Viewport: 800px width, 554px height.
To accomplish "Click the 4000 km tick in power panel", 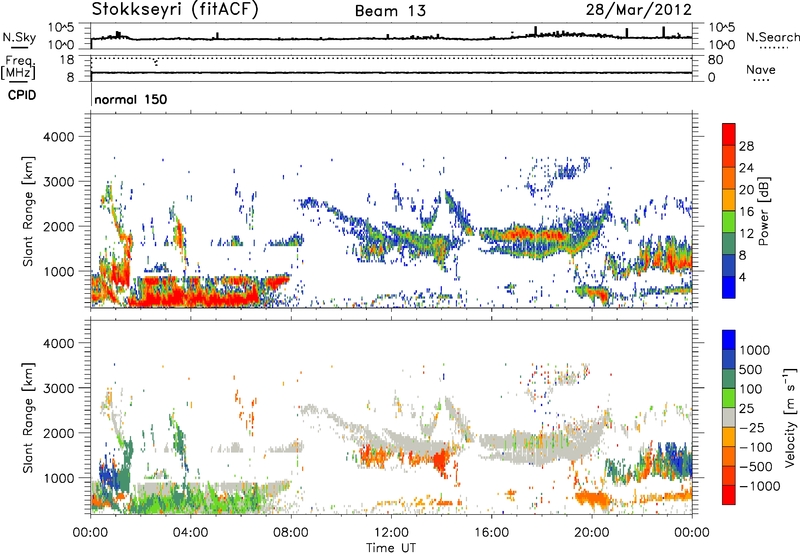I will click(x=58, y=137).
